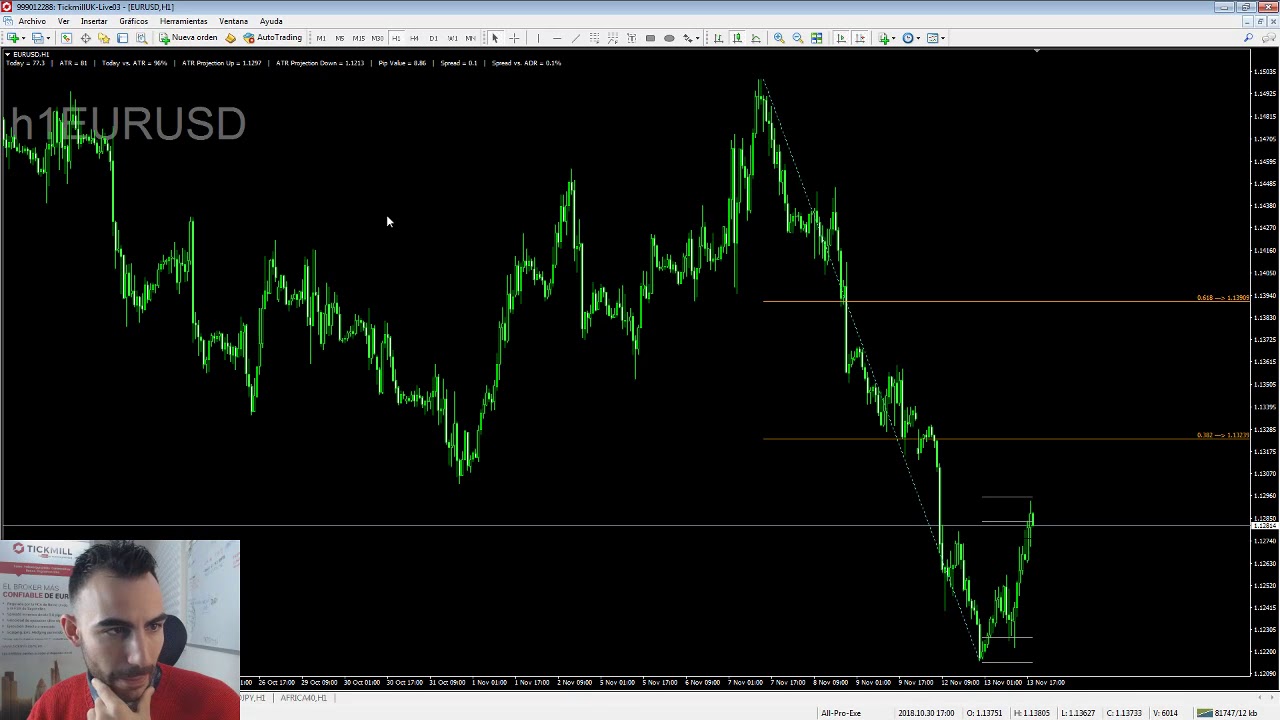Switch chart to candlesticks

coord(737,38)
